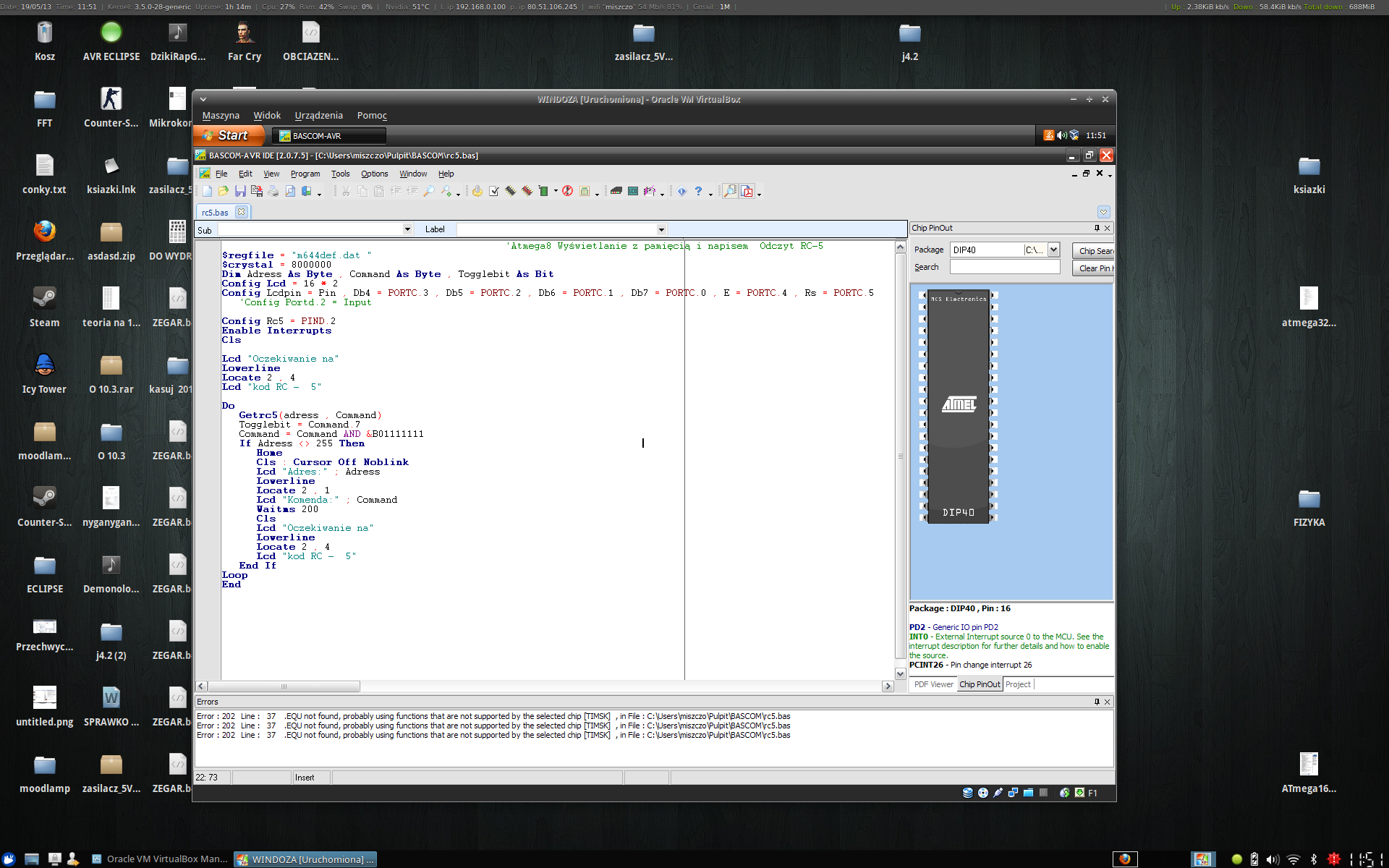The width and height of the screenshot is (1389, 868).
Task: Click the Print icon in toolbar
Action: (x=273, y=191)
